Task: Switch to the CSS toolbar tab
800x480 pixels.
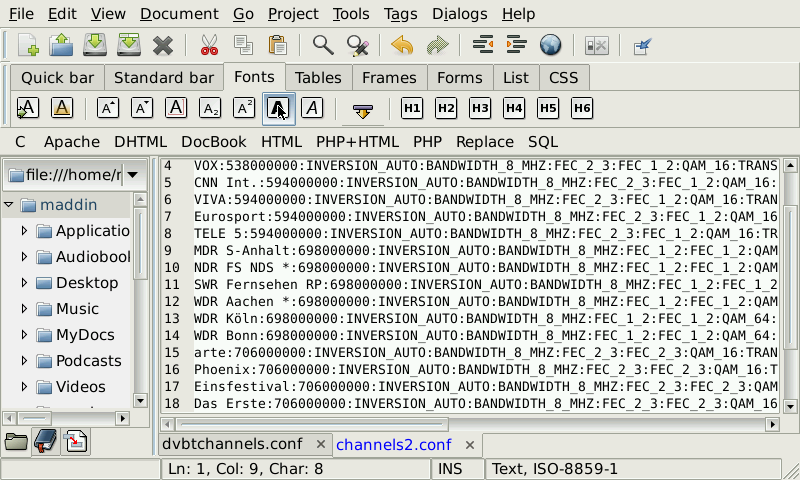Action: pyautogui.click(x=563, y=78)
